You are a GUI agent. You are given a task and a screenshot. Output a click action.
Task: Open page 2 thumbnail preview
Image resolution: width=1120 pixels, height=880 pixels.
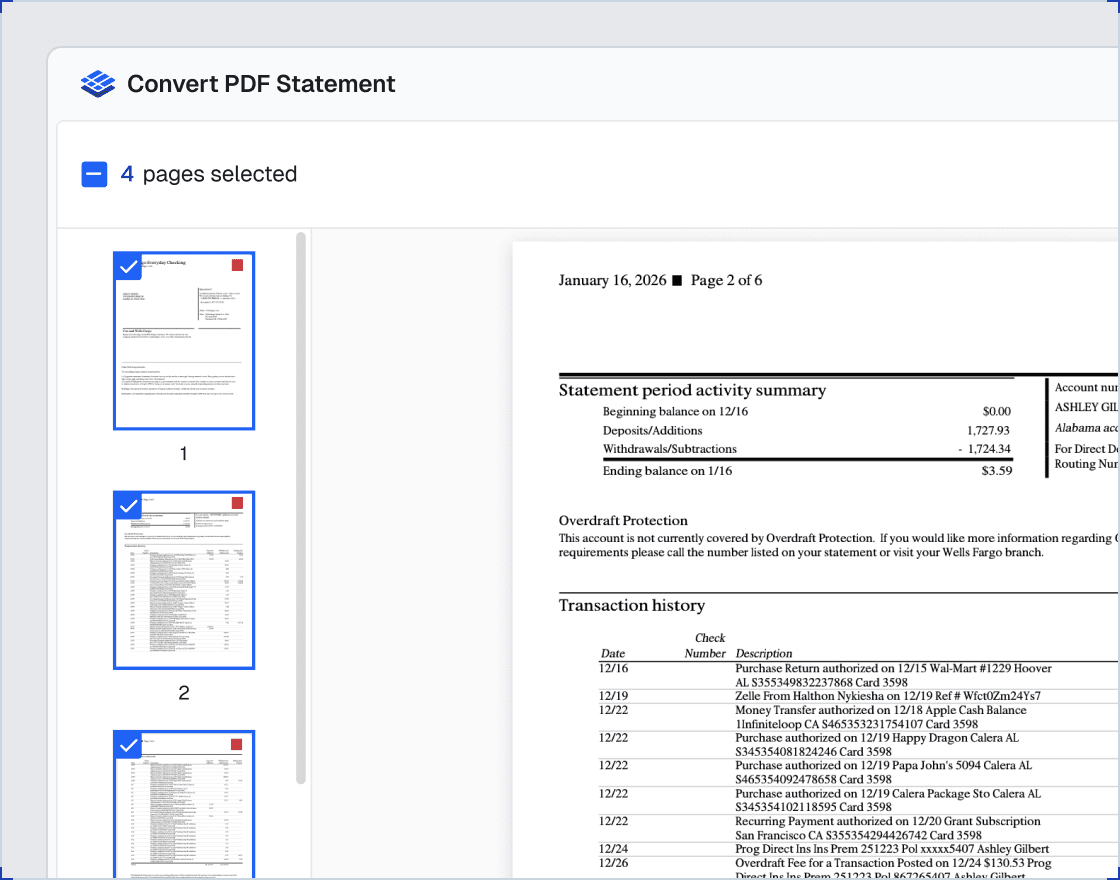tap(184, 580)
